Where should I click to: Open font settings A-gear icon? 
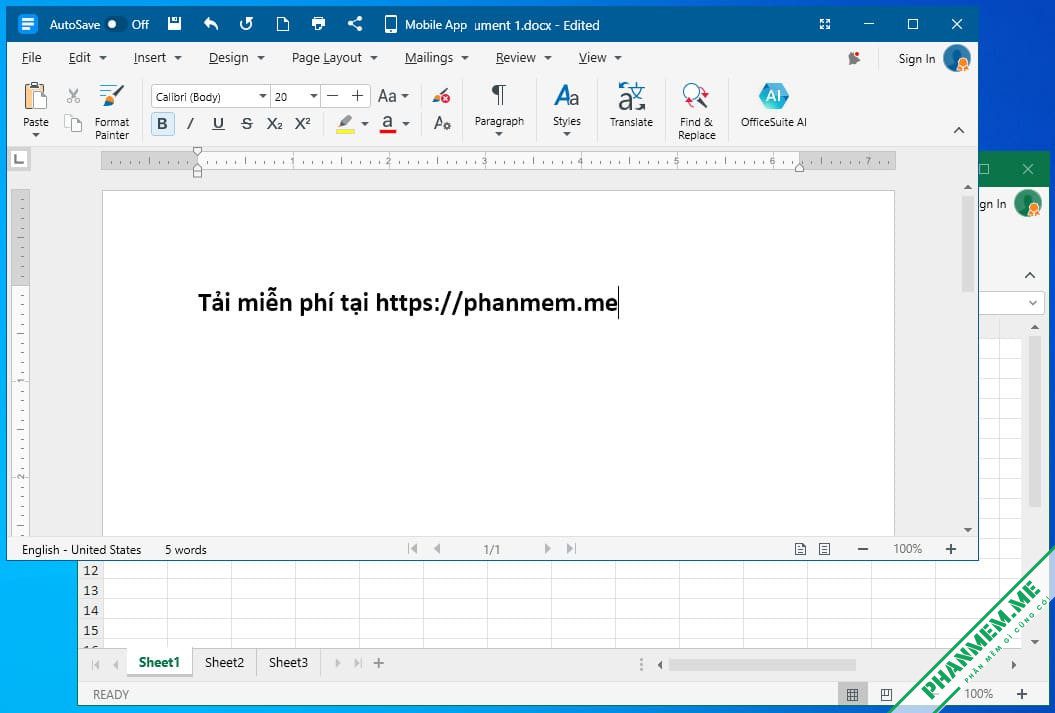tap(442, 123)
